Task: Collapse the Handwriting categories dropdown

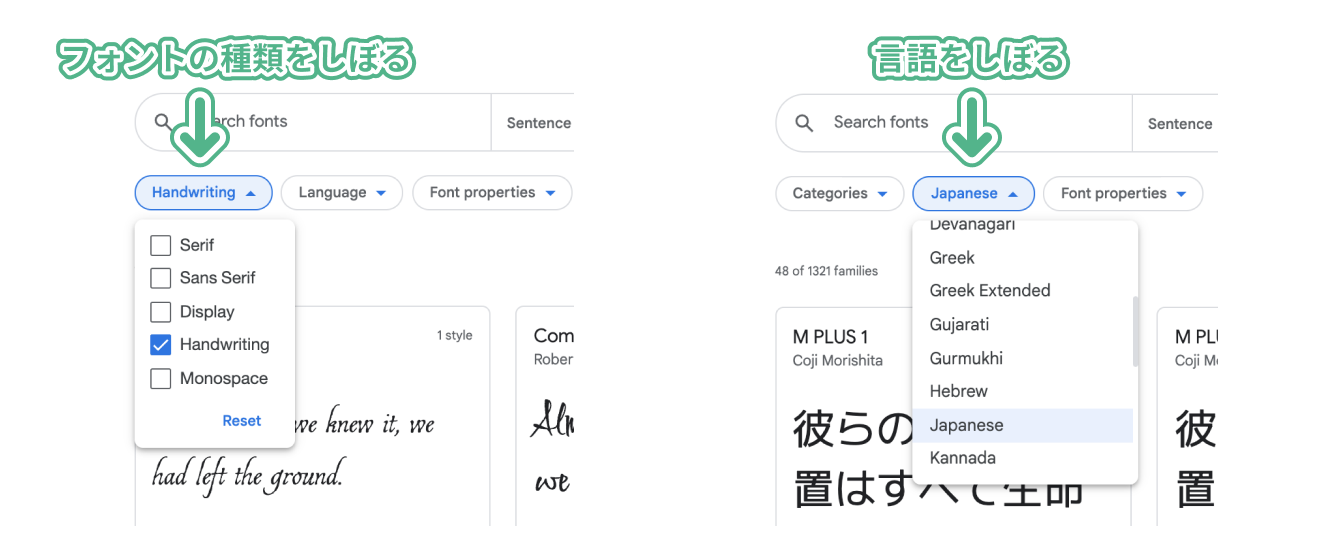Action: click(204, 192)
